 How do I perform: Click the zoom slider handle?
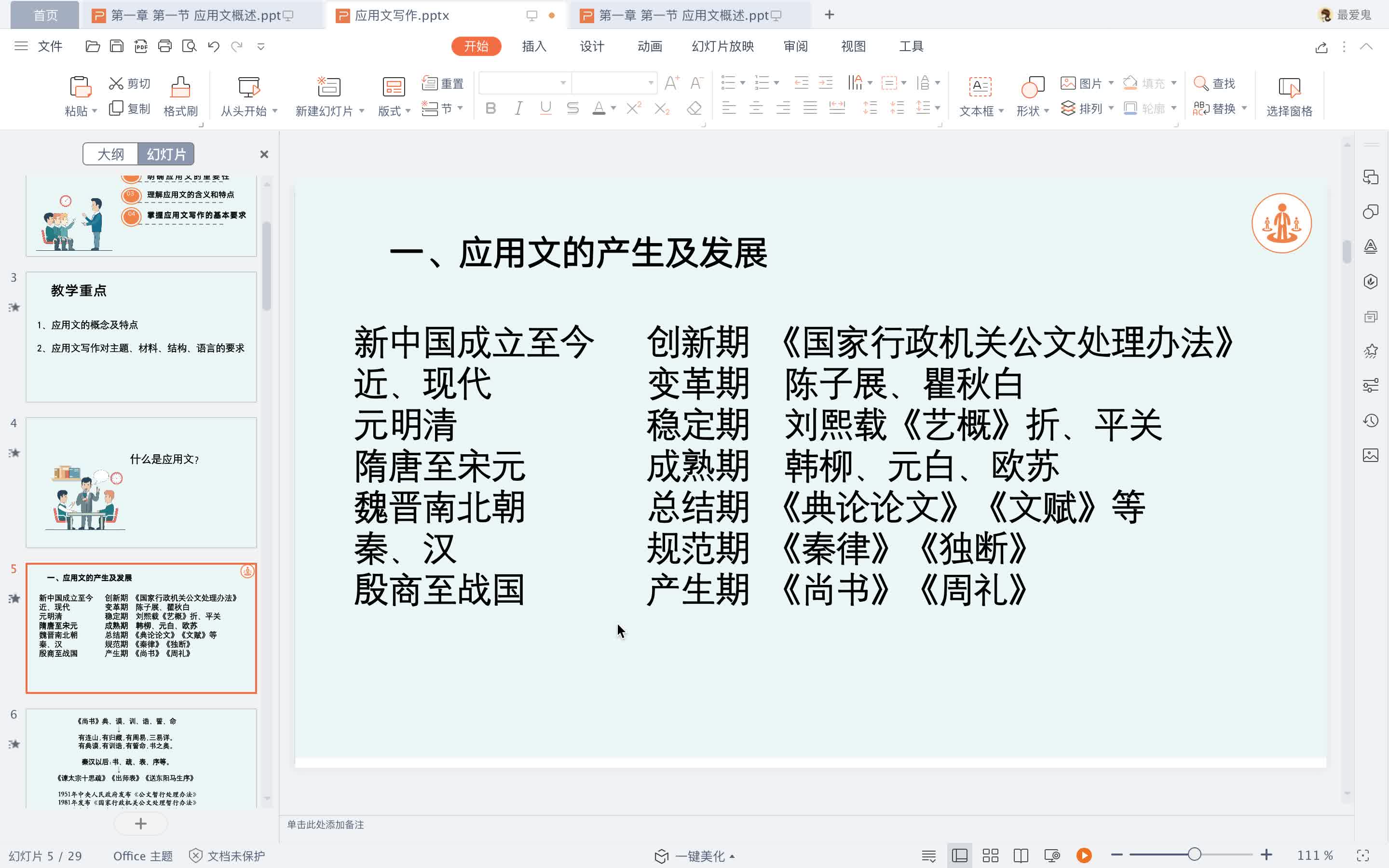coord(1195,855)
